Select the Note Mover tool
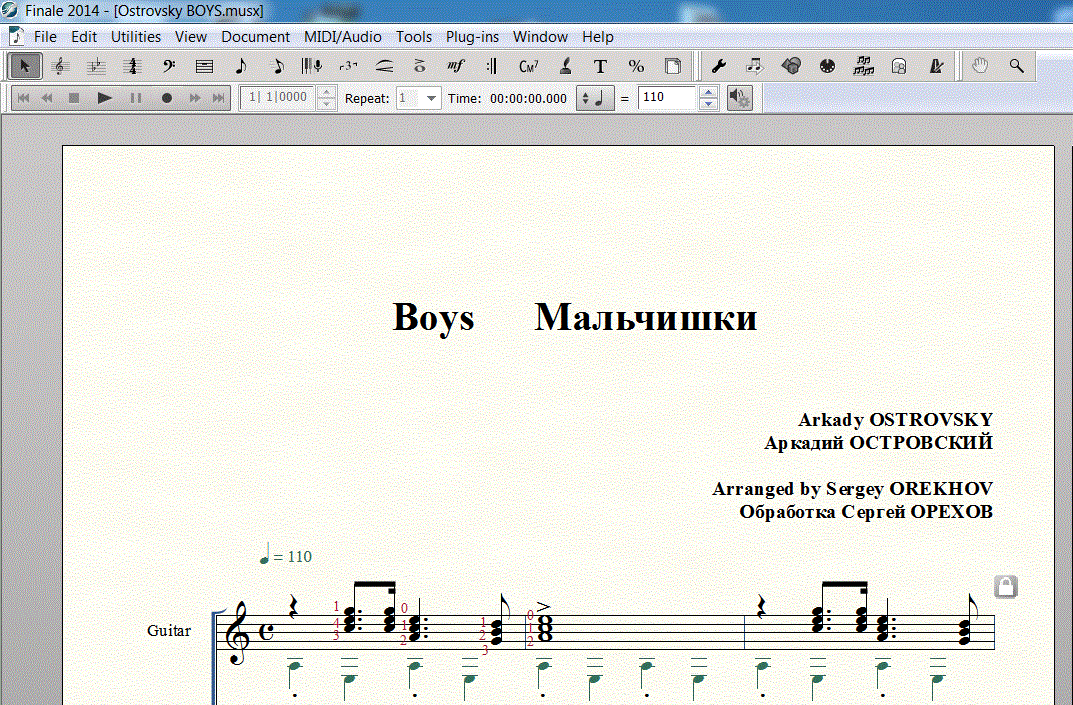Screen dimensions: 1073x705 pyautogui.click(x=755, y=66)
